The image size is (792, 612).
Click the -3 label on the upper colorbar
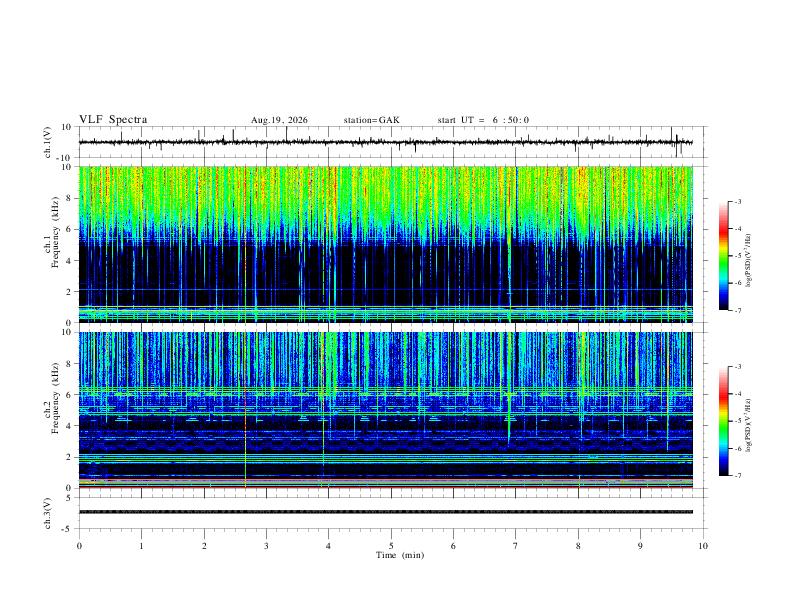[737, 201]
